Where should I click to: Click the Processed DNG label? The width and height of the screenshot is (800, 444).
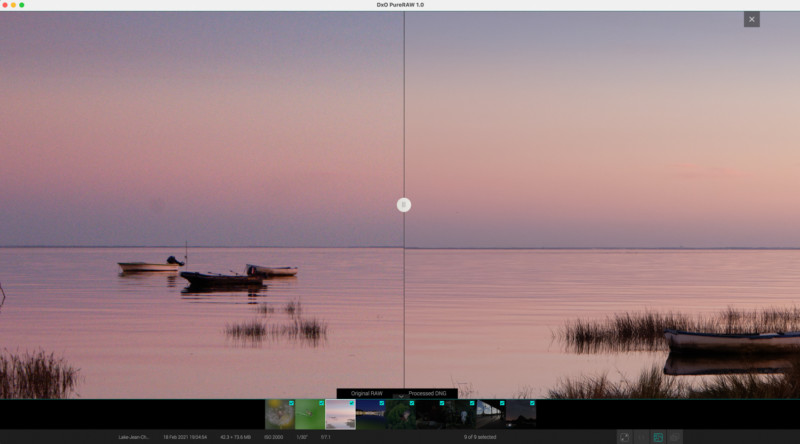point(428,393)
